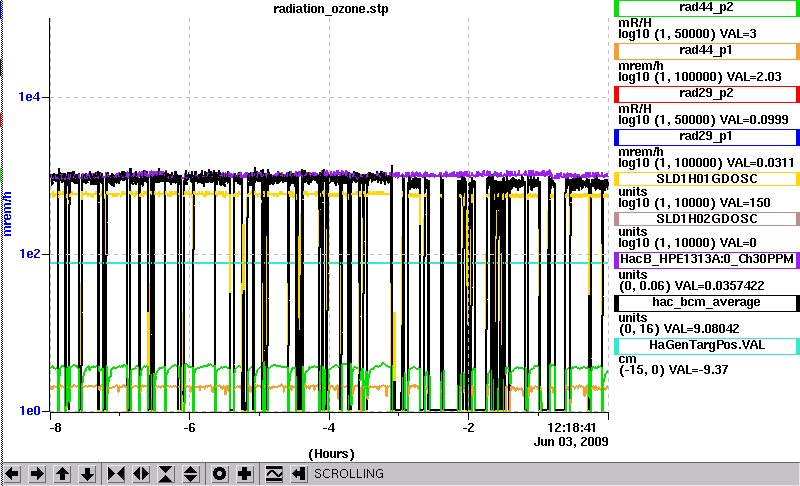Click the Jun 03, 2009 date label
800x486 pixels.
(x=571, y=442)
